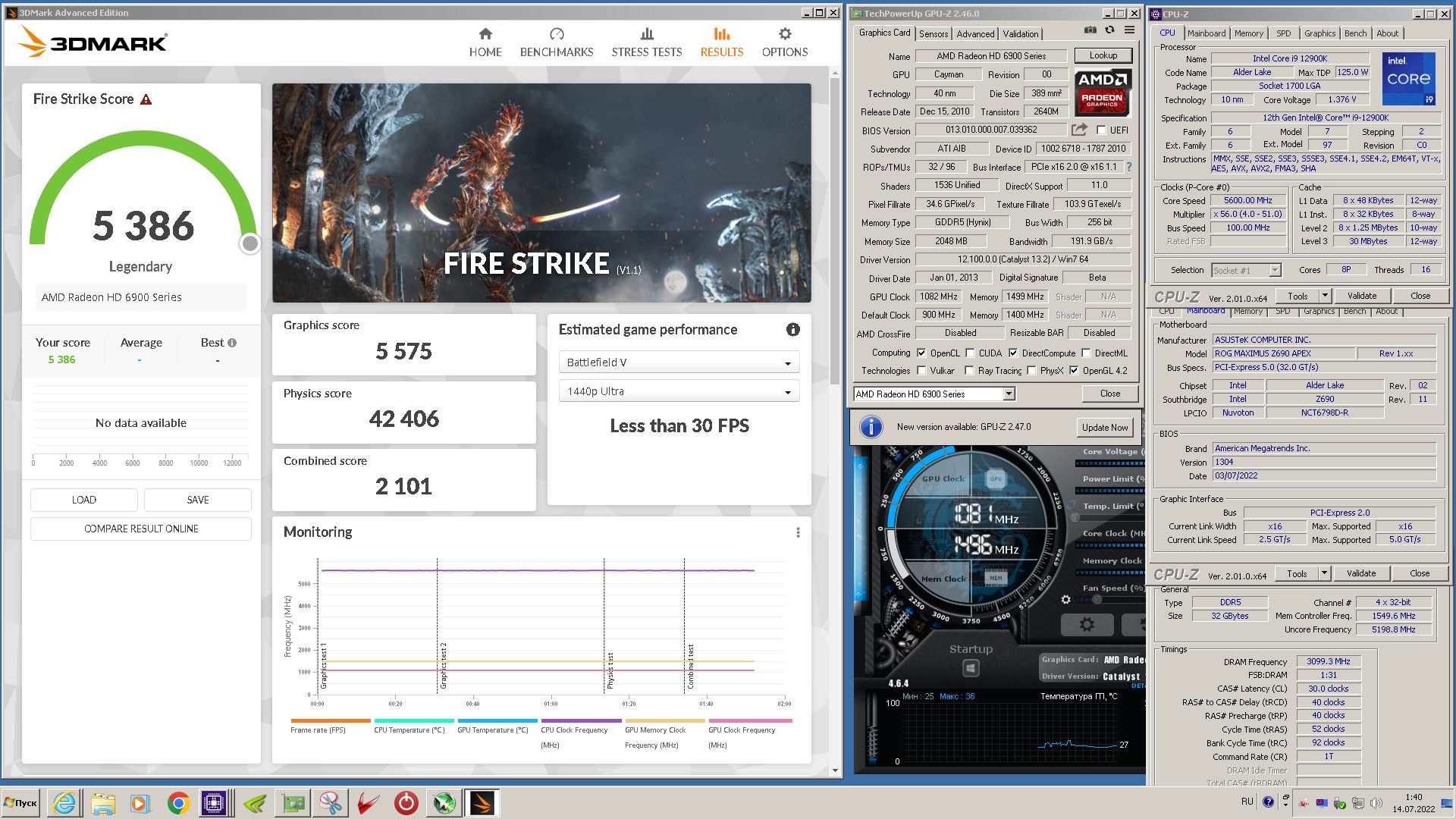The height and width of the screenshot is (819, 1456).
Task: Toggle the OpenGL 4.2 checkbox
Action: pos(1075,371)
